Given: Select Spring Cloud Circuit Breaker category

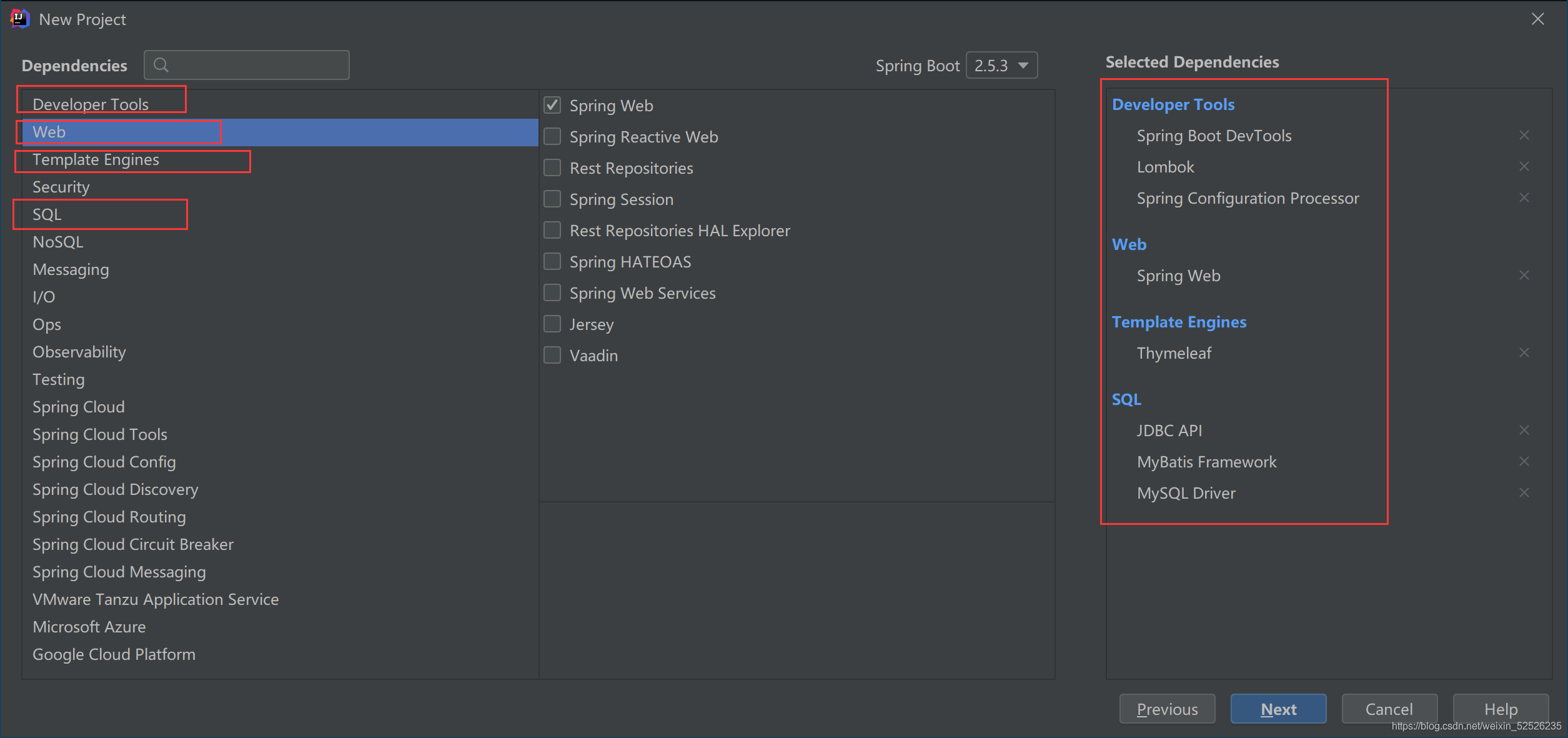Looking at the screenshot, I should 280,544.
